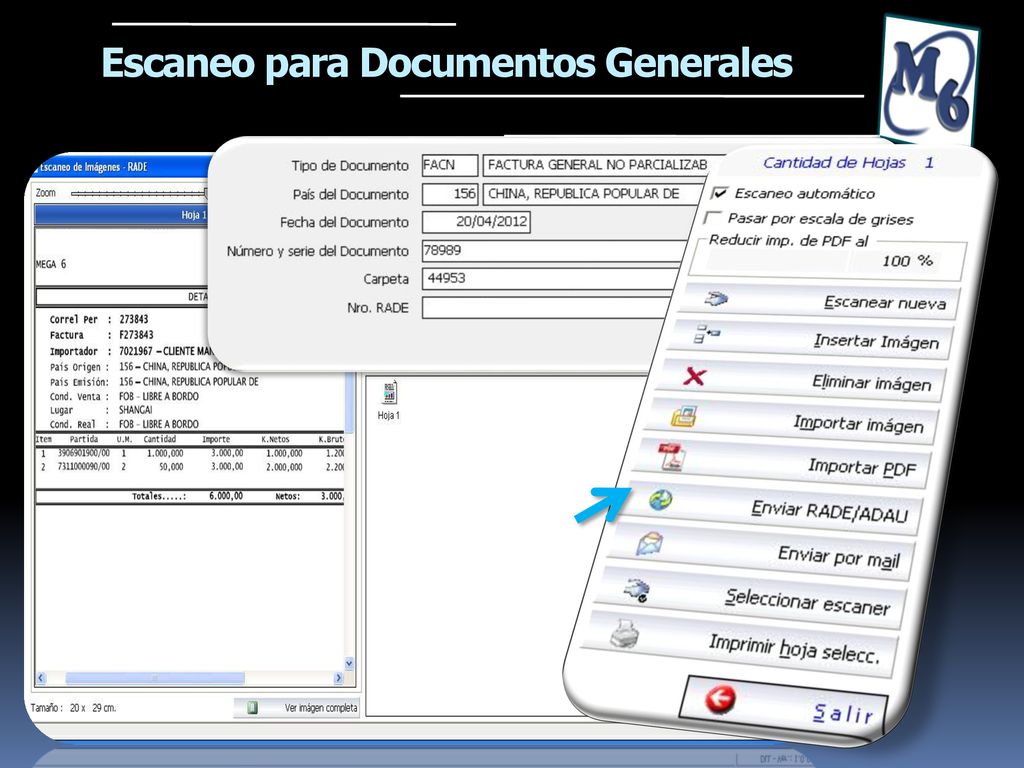Click the Cantidad de Hojas value
The image size is (1024, 768).
(929, 163)
